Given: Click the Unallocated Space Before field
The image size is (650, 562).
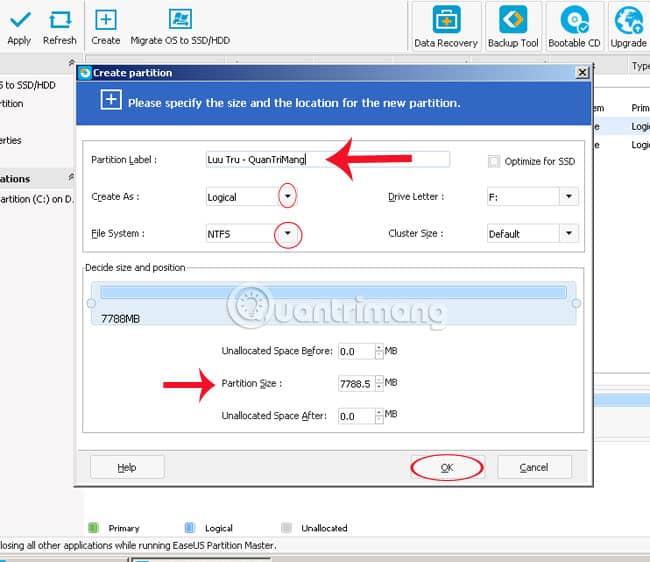Looking at the screenshot, I should 357,351.
